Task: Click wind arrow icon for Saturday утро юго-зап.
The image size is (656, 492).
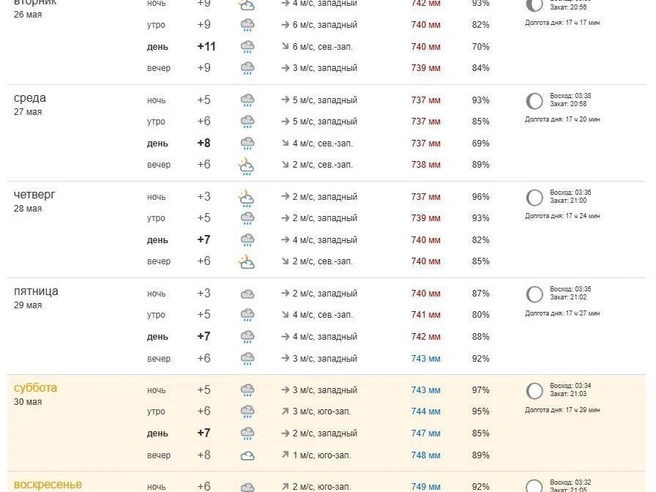Action: coord(285,411)
